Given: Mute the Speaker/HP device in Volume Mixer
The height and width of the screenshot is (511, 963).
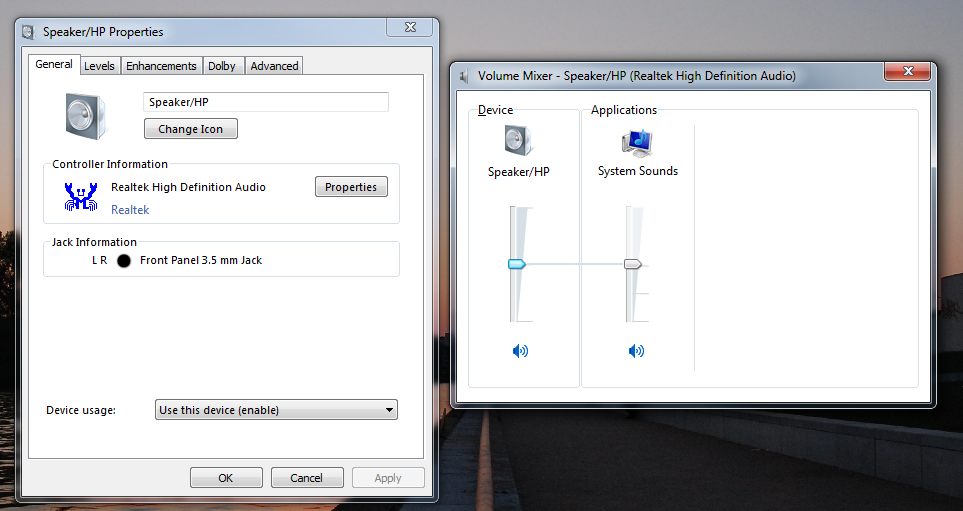Looking at the screenshot, I should [x=520, y=351].
